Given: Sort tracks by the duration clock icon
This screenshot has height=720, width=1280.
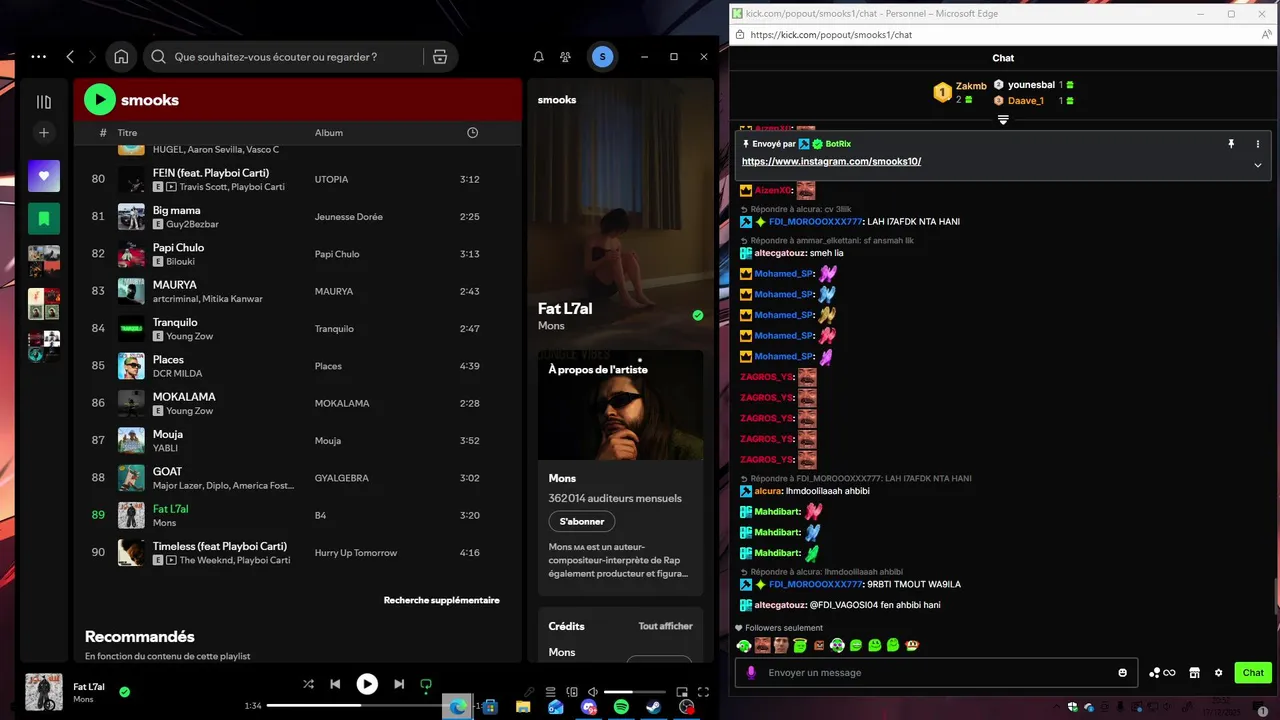Looking at the screenshot, I should (x=472, y=132).
